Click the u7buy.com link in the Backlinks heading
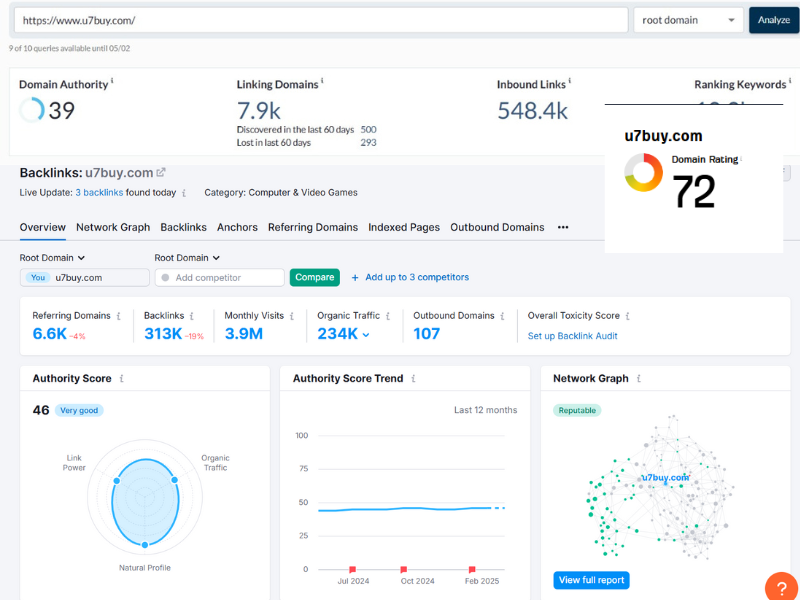The image size is (800, 600). click(119, 173)
